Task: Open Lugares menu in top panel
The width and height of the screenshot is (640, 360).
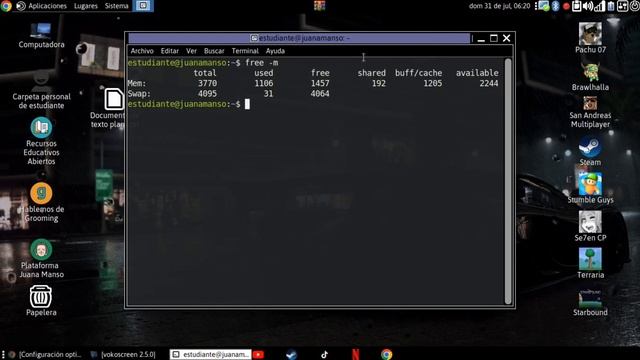Action: 86,6
